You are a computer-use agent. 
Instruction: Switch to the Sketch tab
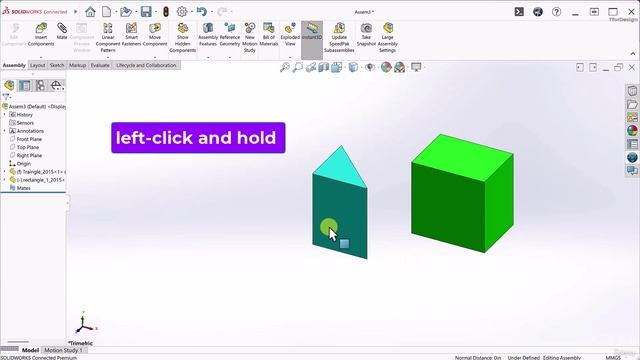point(57,65)
